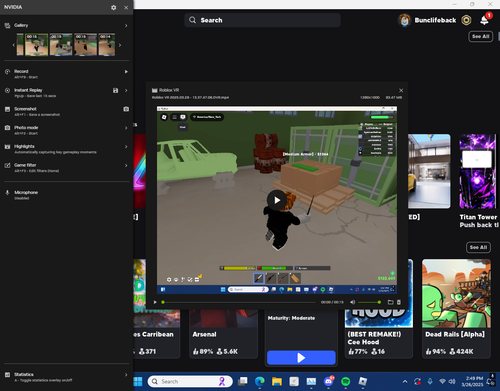
Task: Click the Screenshot row label
Action: pyautogui.click(x=25, y=109)
